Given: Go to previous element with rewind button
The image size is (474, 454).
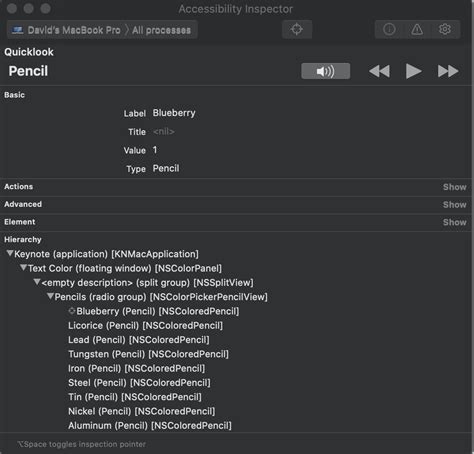Looking at the screenshot, I should pyautogui.click(x=380, y=71).
